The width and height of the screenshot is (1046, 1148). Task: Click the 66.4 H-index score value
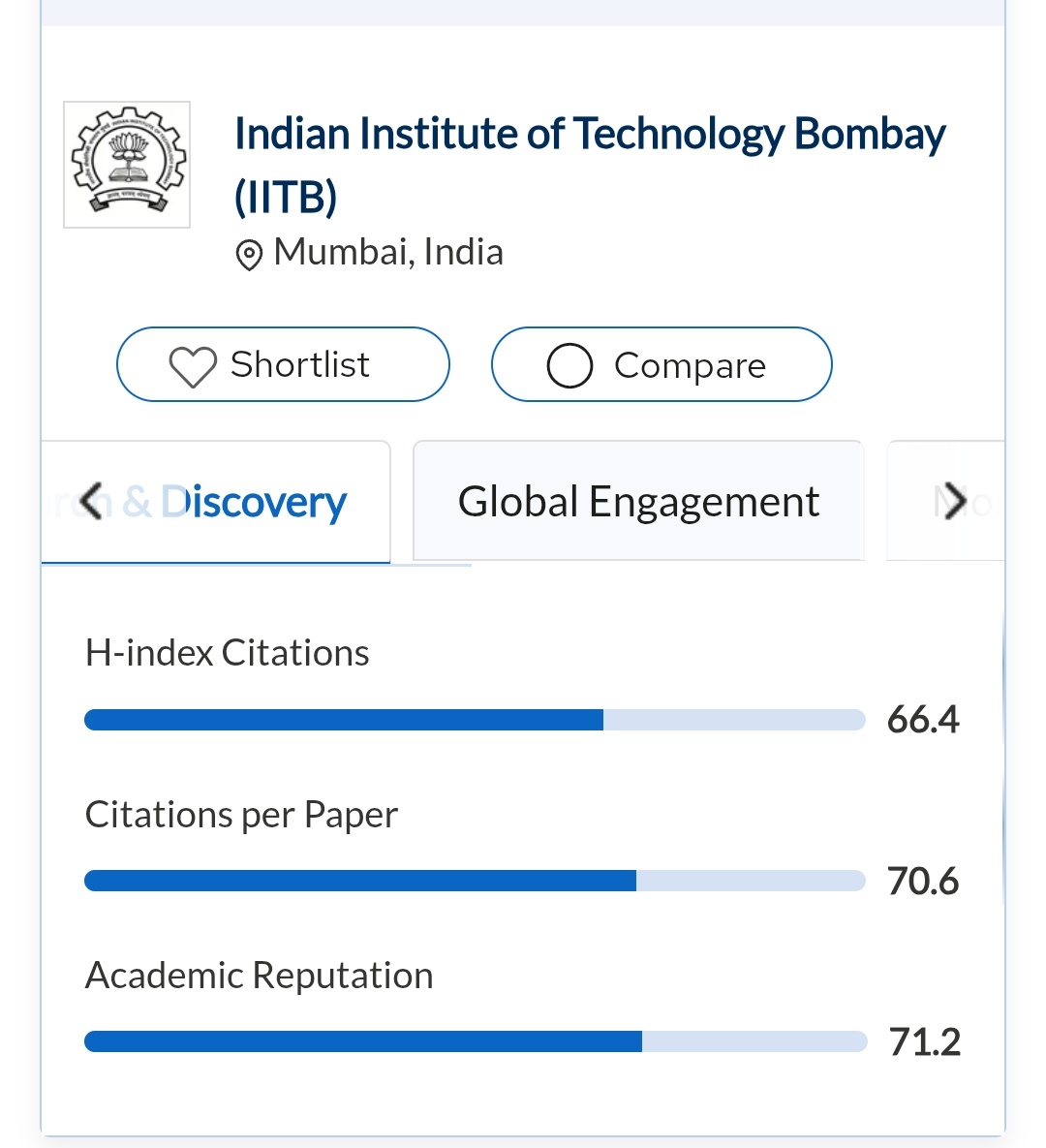[923, 720]
